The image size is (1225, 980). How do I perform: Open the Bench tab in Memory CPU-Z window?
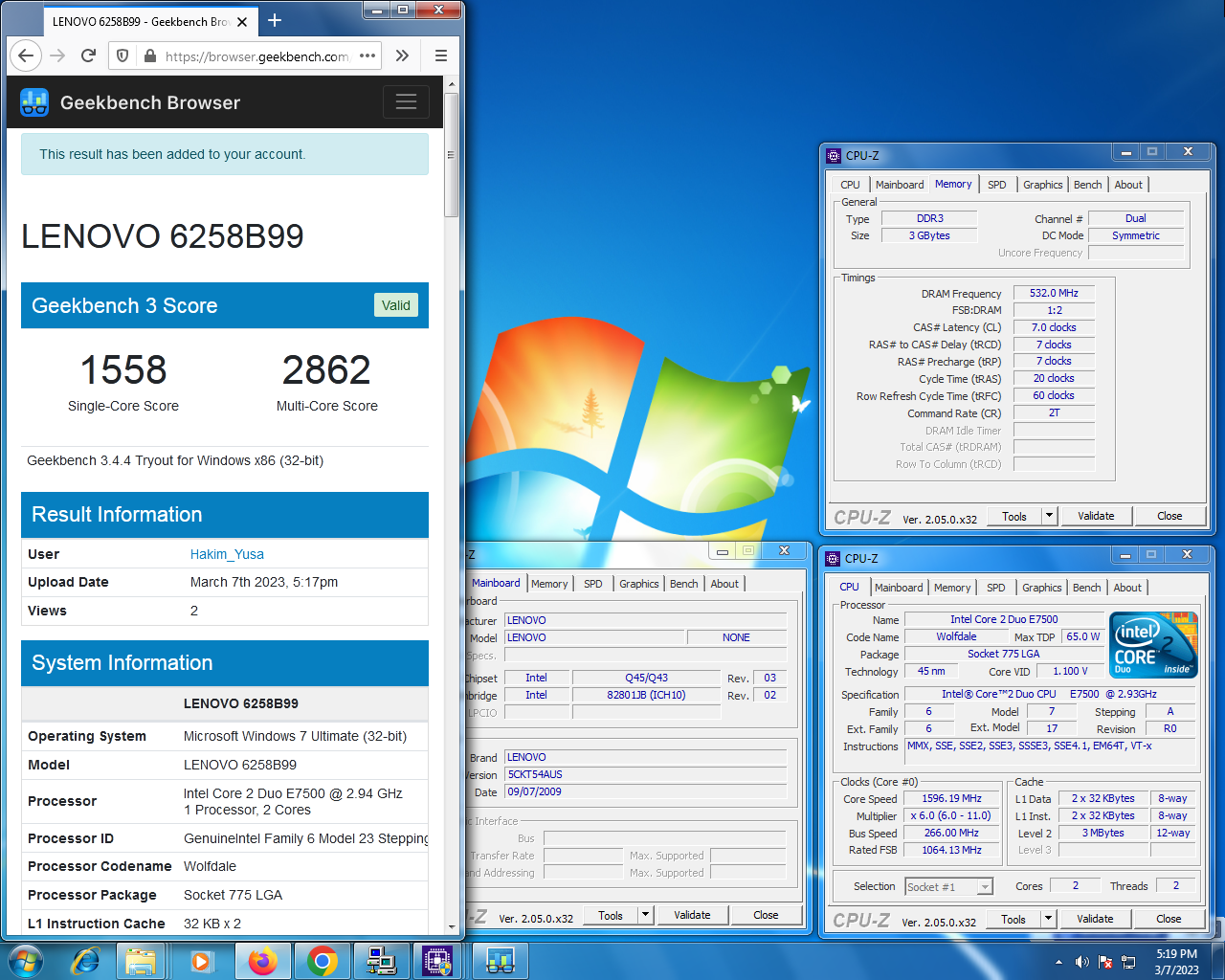tap(1087, 185)
